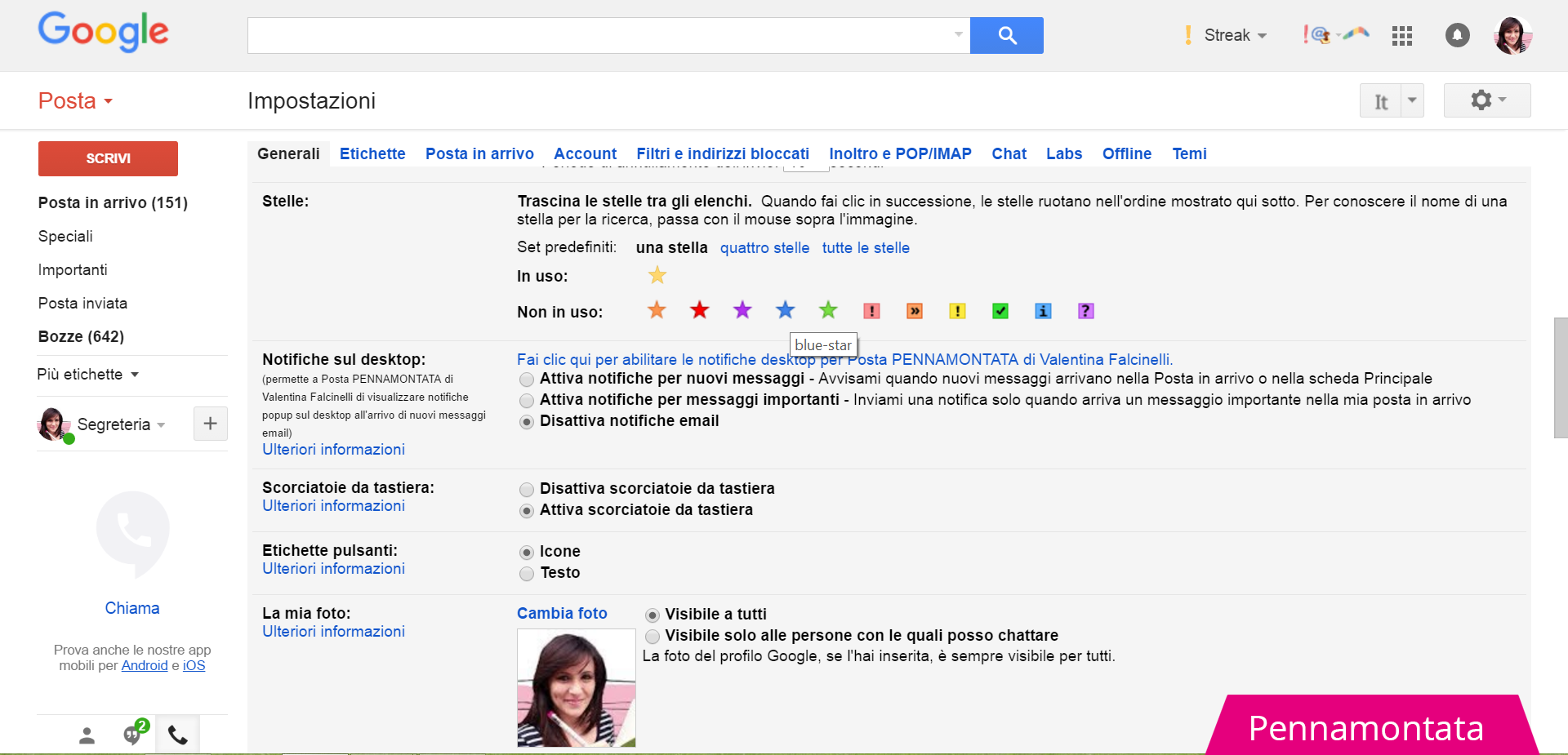Open the phone call tab icon
This screenshot has height=755, width=1568.
178,735
